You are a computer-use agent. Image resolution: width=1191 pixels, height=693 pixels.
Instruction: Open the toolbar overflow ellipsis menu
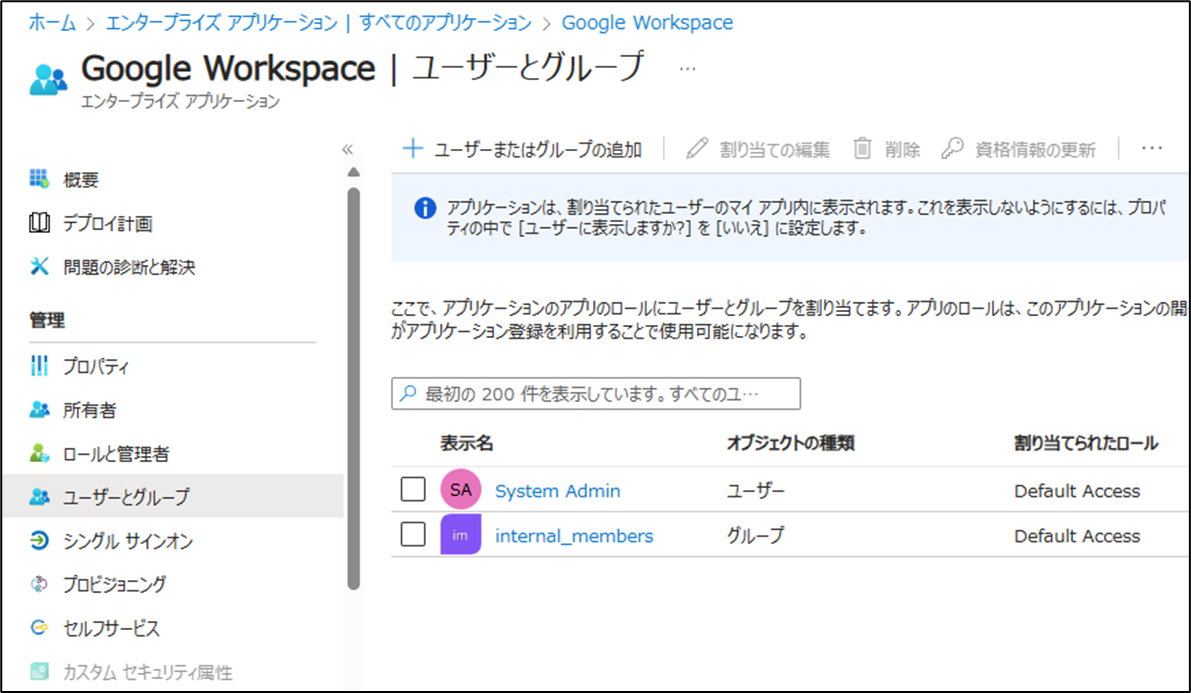(1152, 148)
